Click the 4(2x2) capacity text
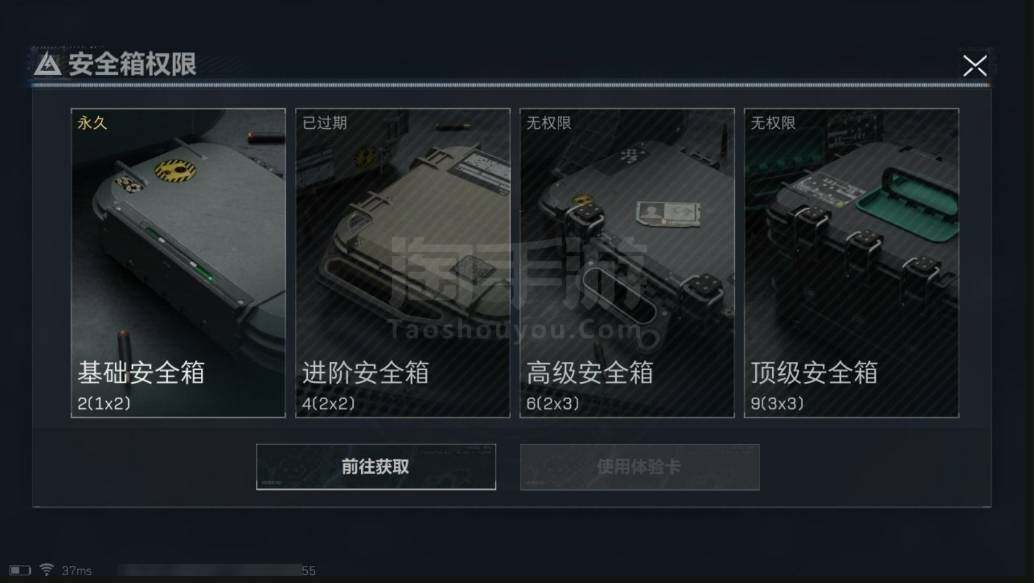Screen dimensions: 1034x583 [x=328, y=403]
